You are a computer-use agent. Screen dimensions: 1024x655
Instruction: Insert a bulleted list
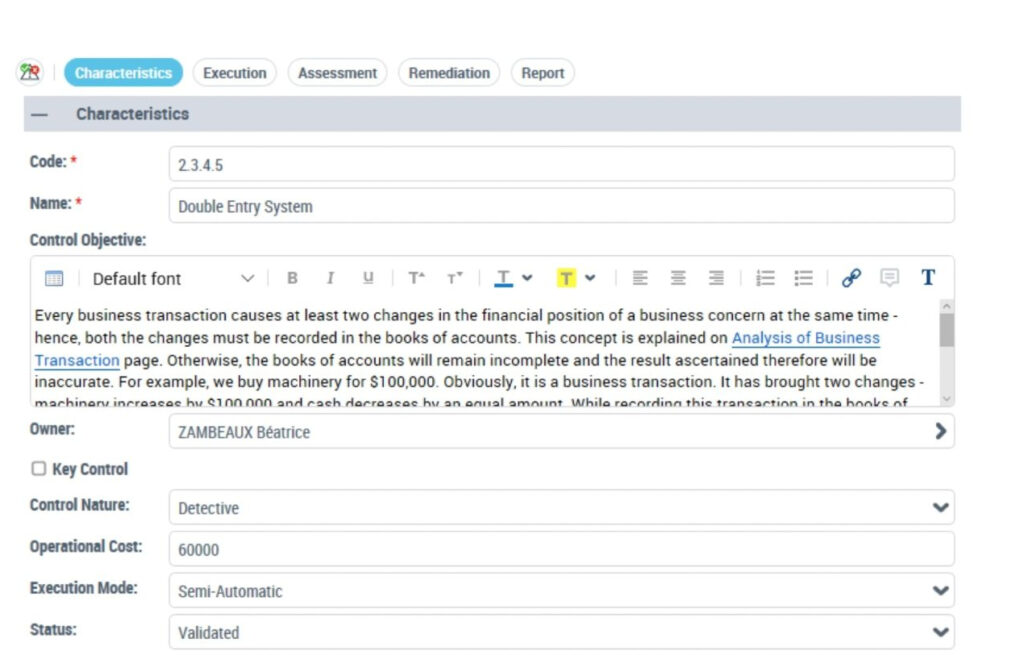click(803, 278)
